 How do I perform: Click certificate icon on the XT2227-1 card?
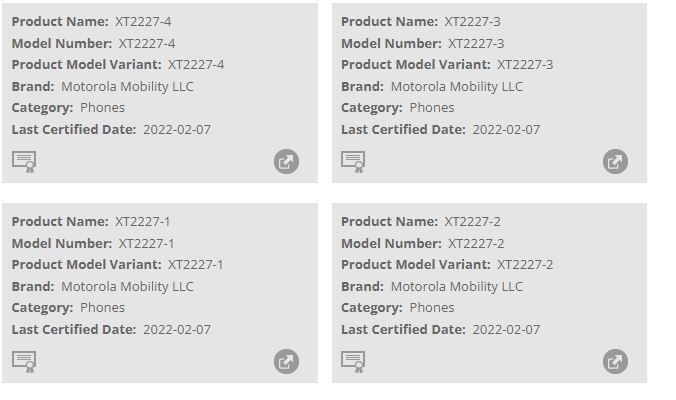[x=24, y=361]
